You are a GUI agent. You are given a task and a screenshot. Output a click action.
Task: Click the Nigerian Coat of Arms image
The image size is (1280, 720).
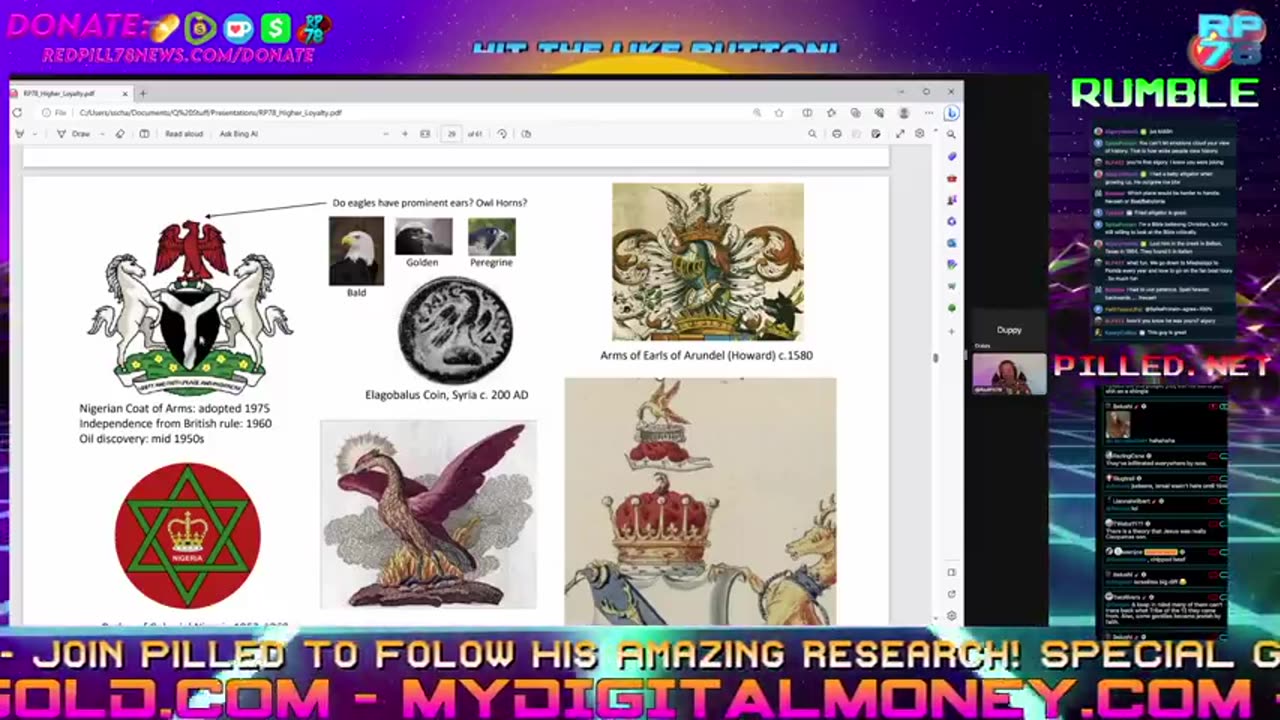[x=190, y=307]
